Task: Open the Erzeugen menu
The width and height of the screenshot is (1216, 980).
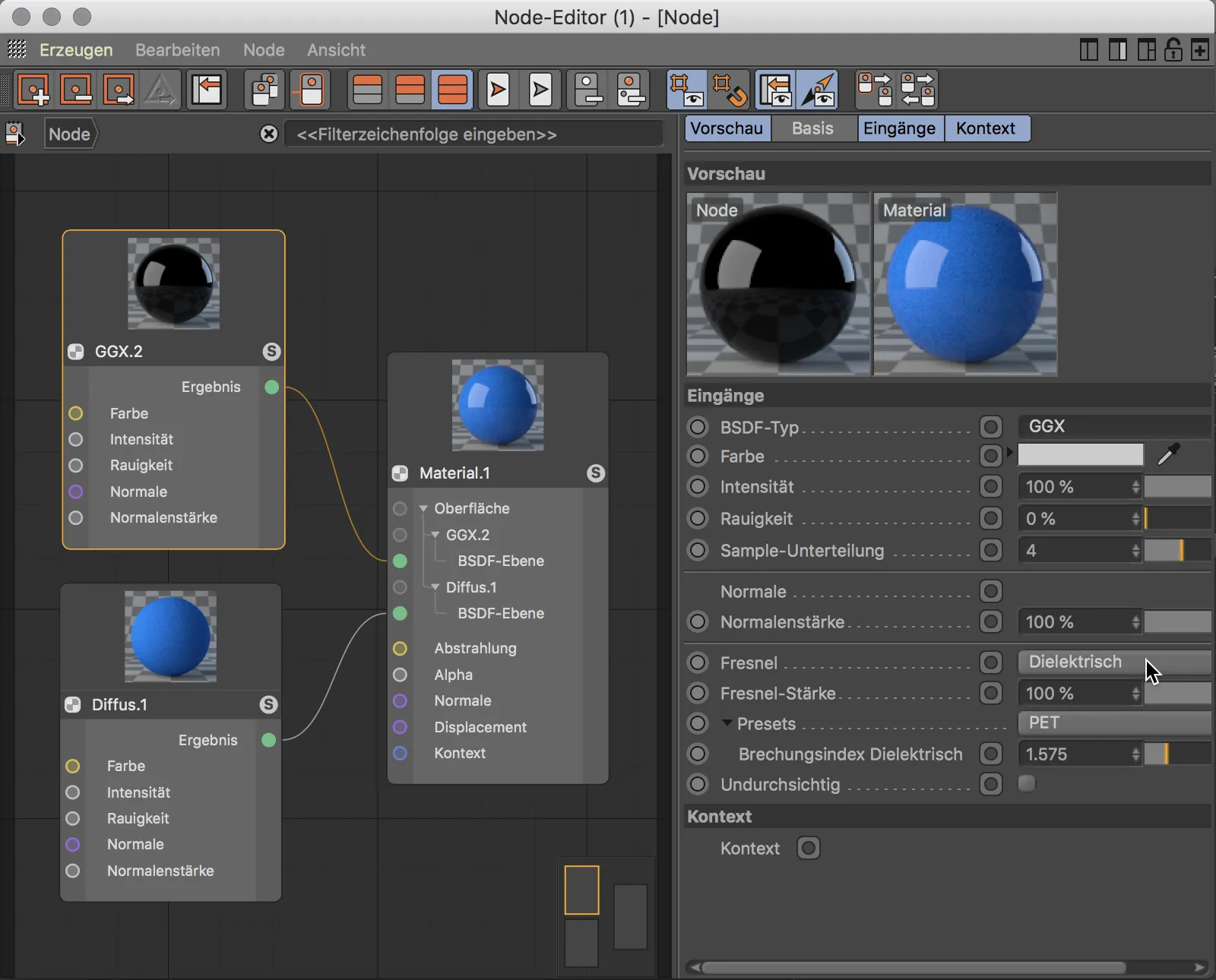Action: click(x=76, y=50)
